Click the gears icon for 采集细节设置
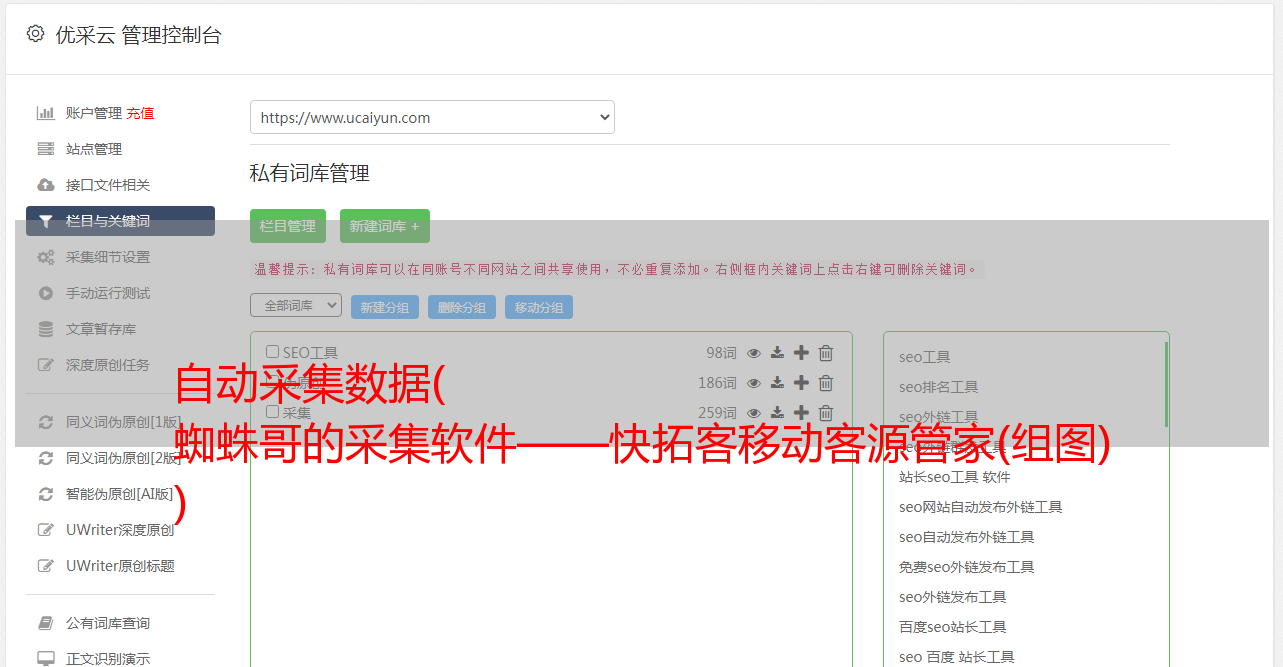The width and height of the screenshot is (1283, 667). pyautogui.click(x=45, y=257)
